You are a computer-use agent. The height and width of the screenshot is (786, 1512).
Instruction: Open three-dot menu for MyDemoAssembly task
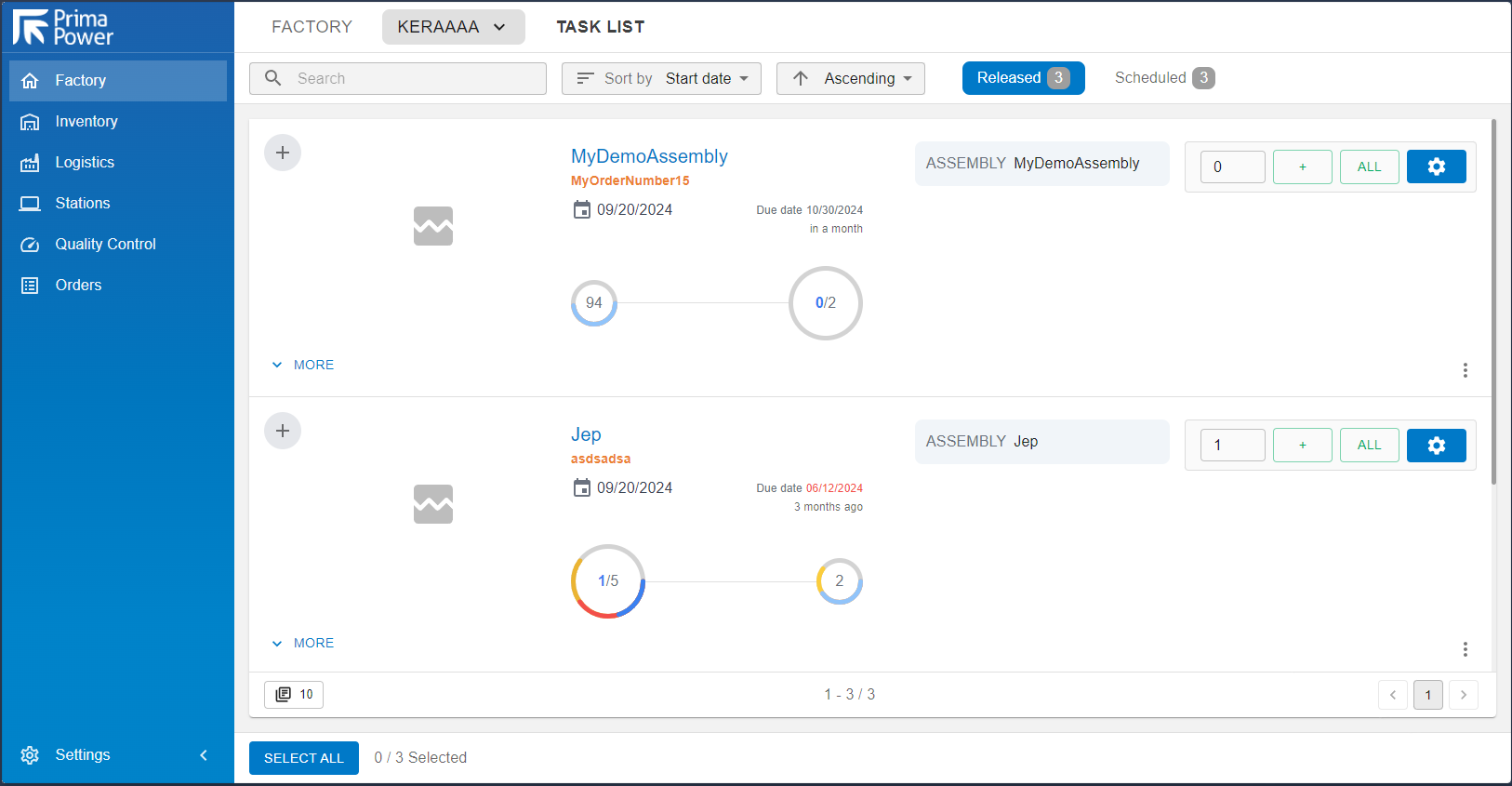click(1465, 370)
